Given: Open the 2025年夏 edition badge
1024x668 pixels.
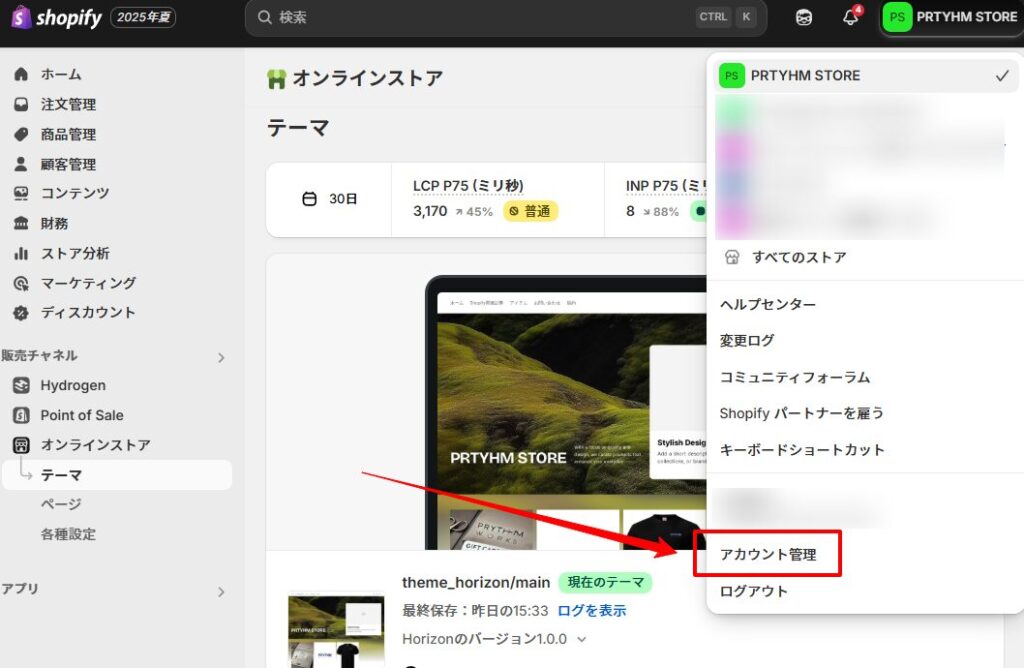Looking at the screenshot, I should coord(143,17).
